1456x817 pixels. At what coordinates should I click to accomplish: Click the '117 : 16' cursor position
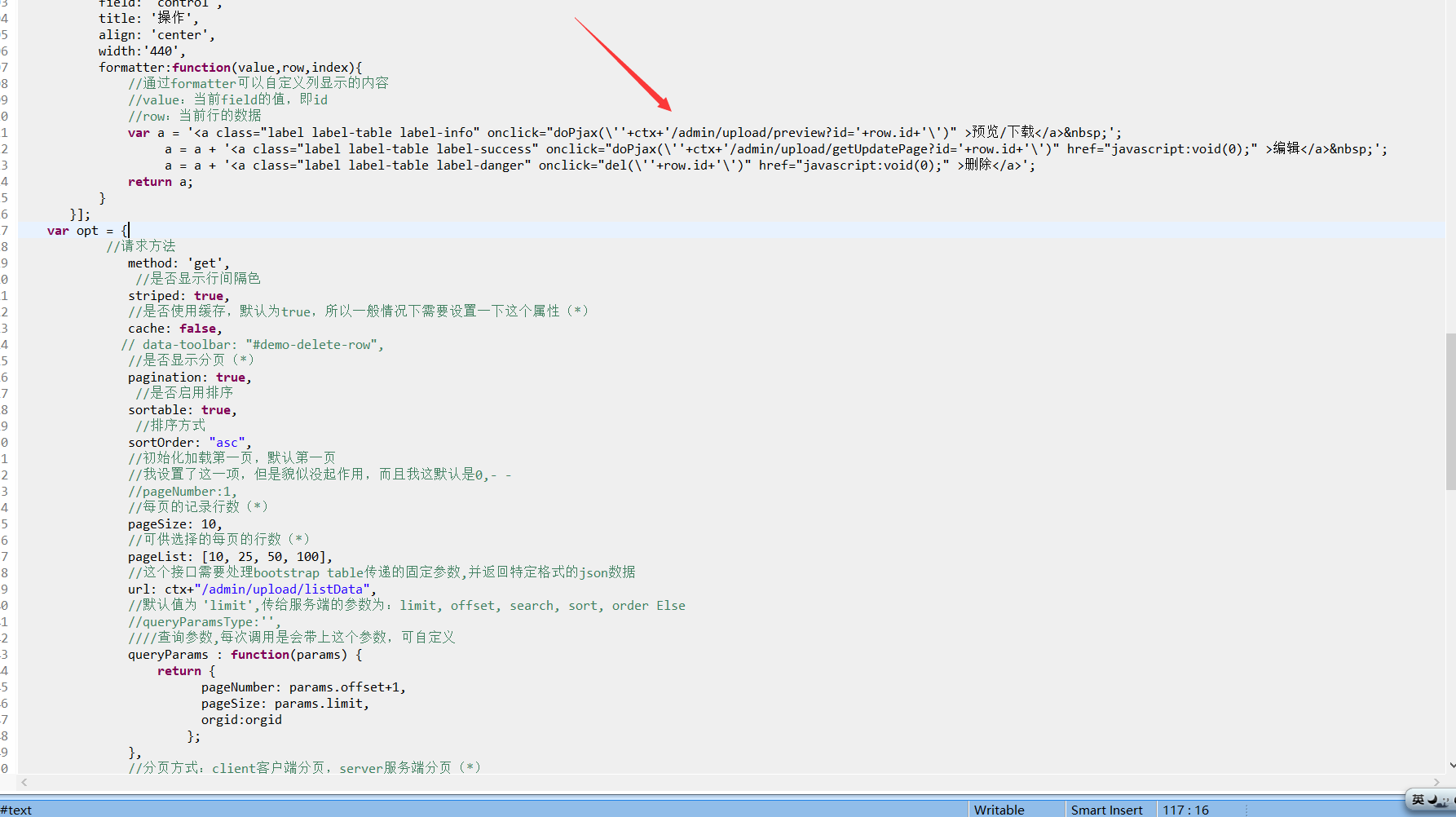(1185, 810)
